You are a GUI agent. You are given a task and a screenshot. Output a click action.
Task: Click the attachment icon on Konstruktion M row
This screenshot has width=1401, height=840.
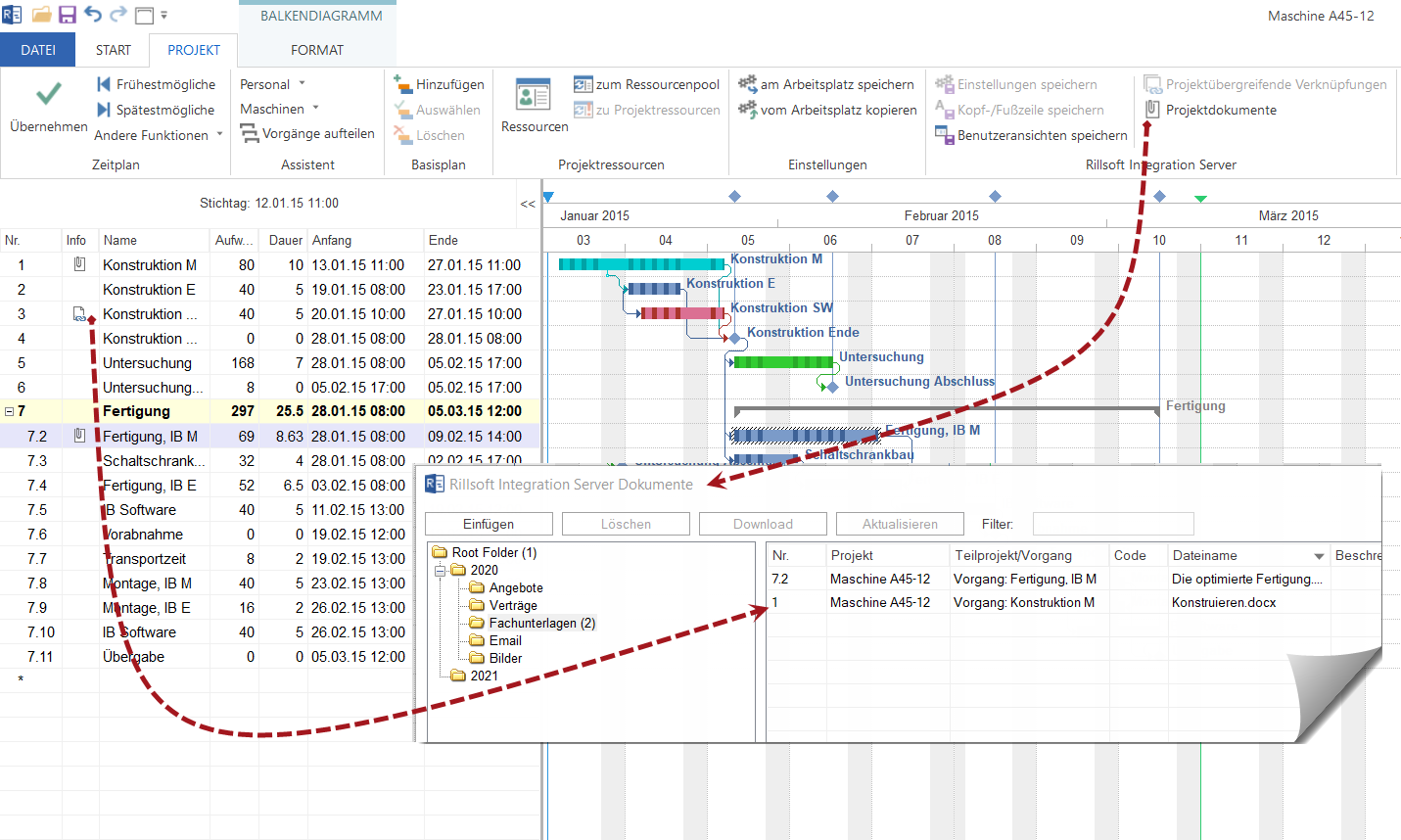[79, 264]
